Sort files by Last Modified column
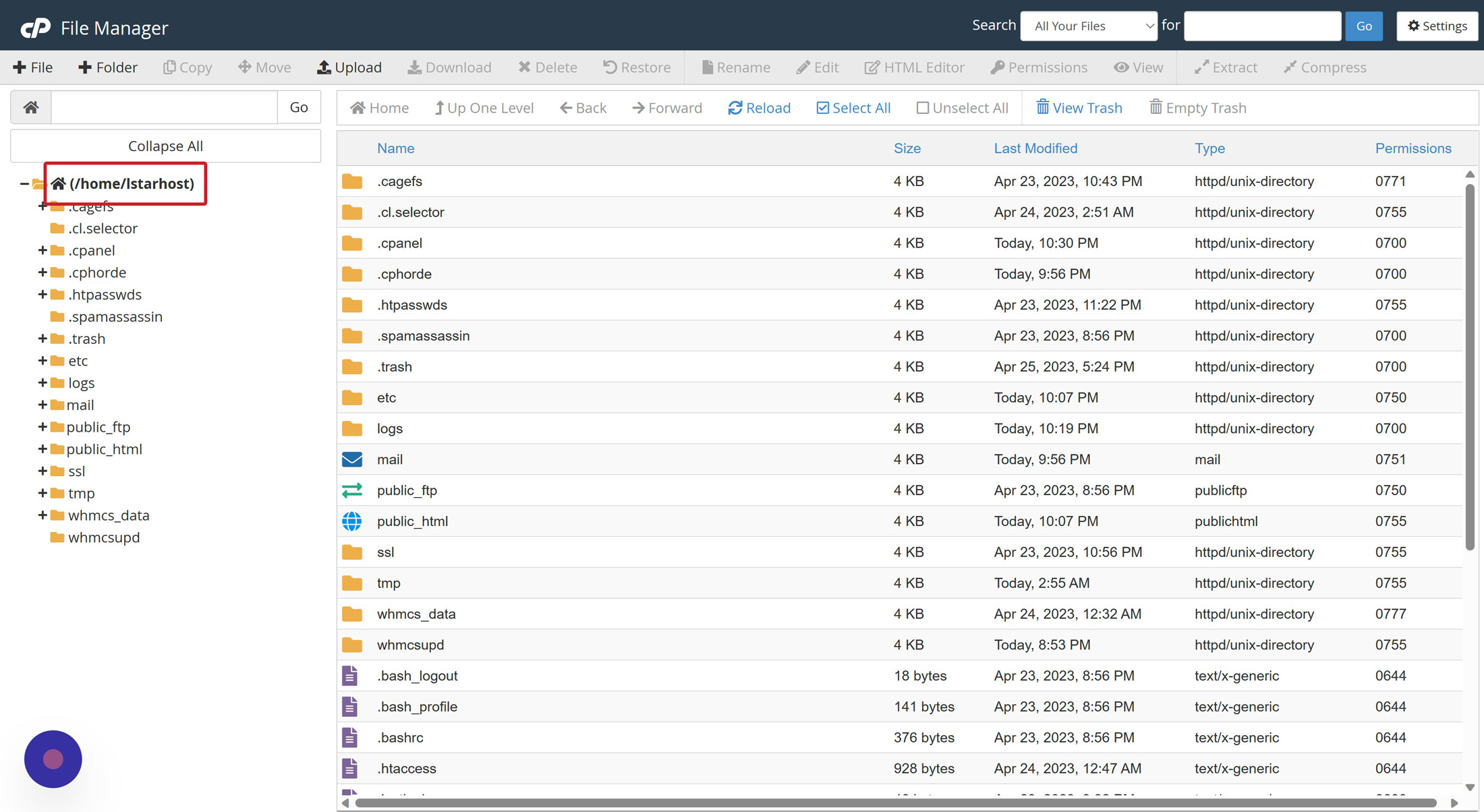This screenshot has width=1484, height=812. [1035, 148]
